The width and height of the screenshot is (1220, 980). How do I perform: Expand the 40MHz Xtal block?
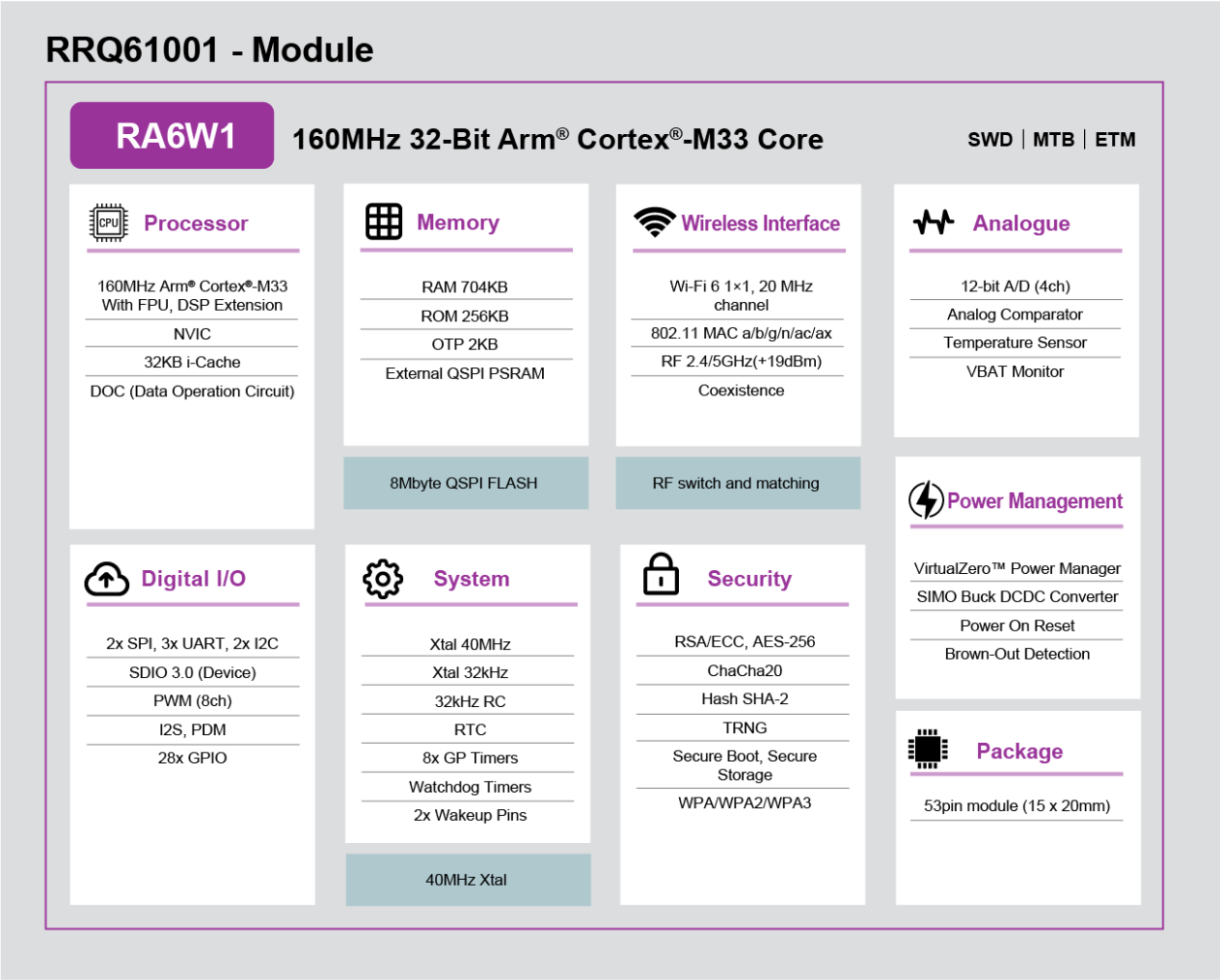[x=467, y=879]
